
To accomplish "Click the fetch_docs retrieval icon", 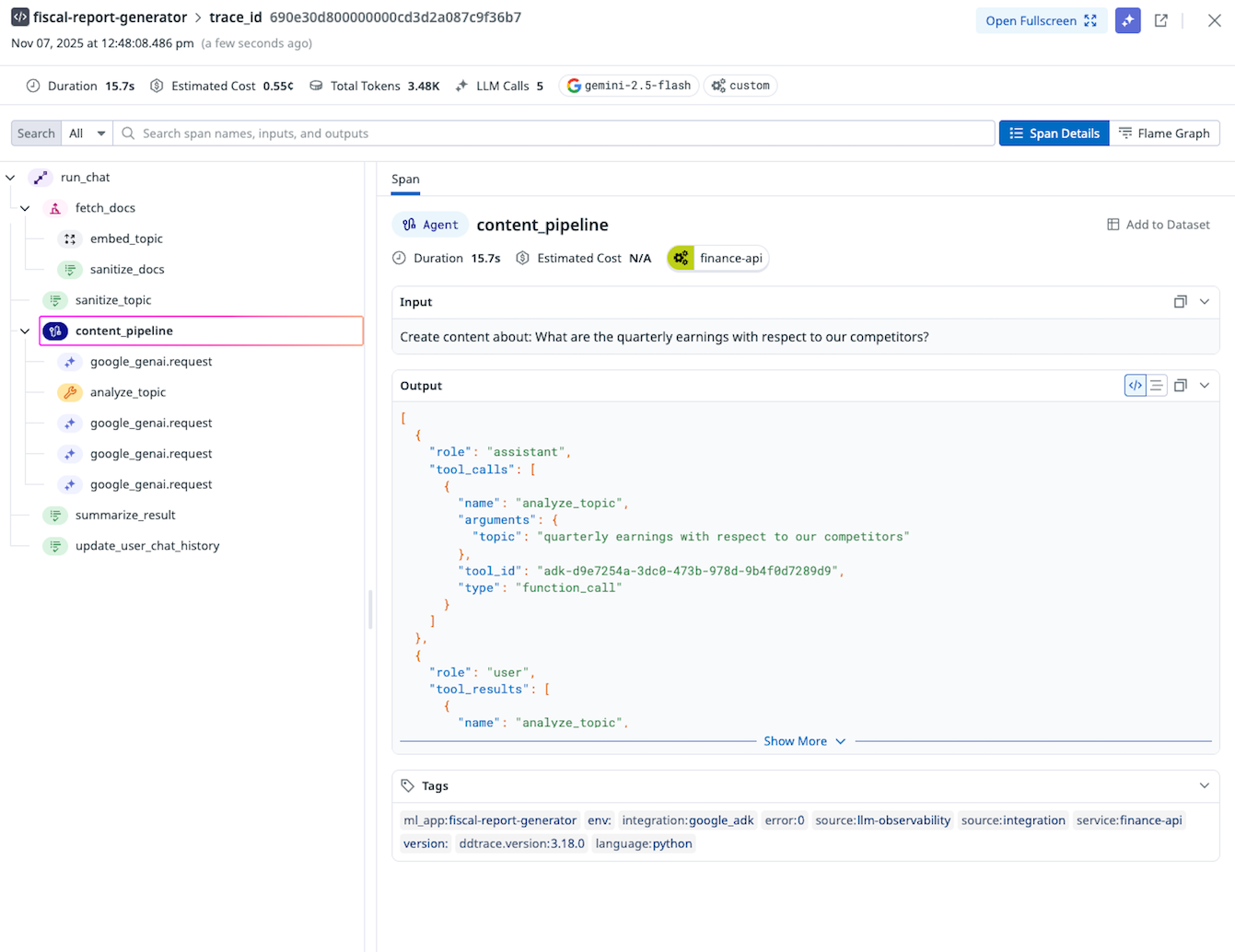I will coord(55,208).
